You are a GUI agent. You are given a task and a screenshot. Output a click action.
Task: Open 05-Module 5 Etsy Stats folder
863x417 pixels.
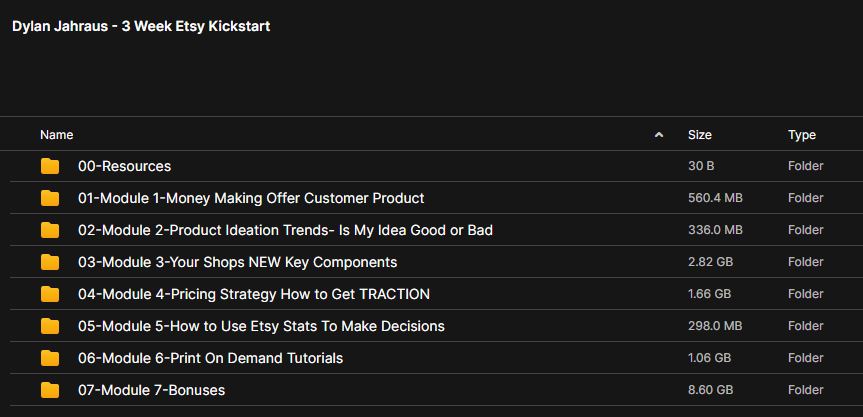(x=261, y=326)
